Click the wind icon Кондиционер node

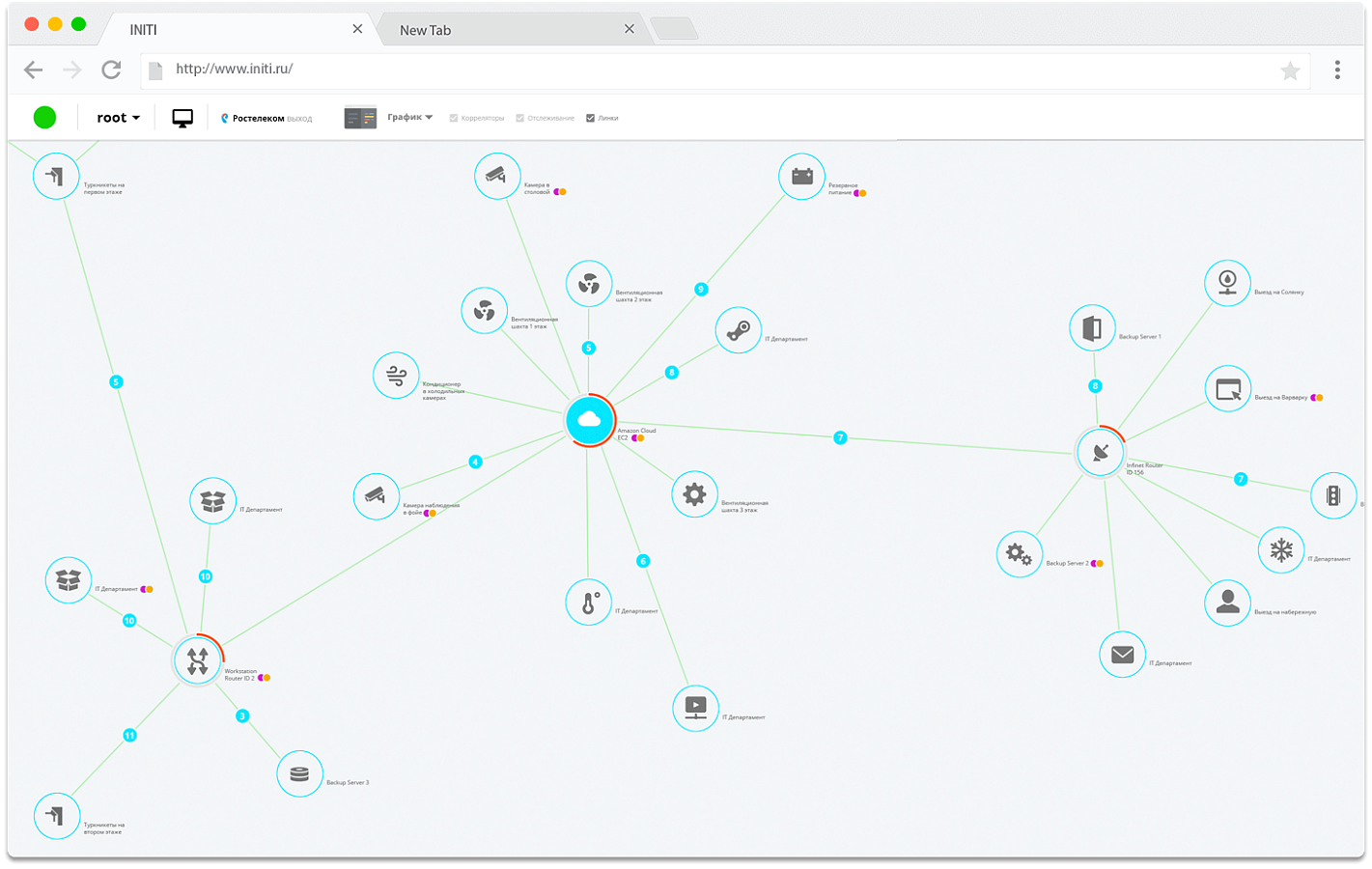pyautogui.click(x=396, y=376)
